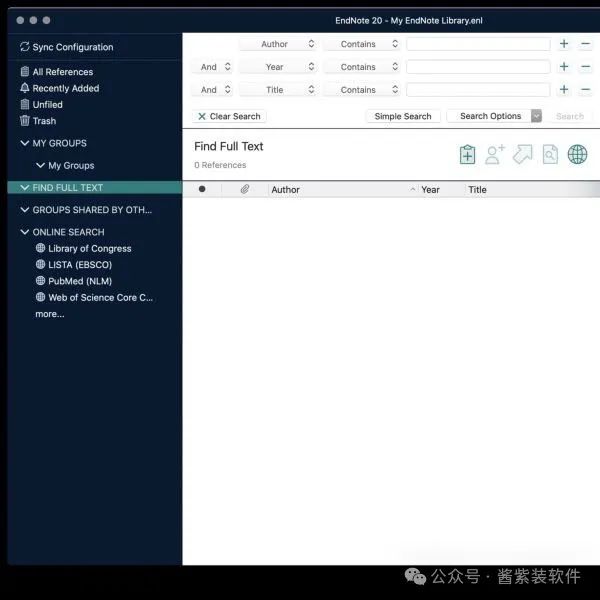This screenshot has width=600, height=600.
Task: Open Contains dropdown in Year row
Action: tap(362, 67)
